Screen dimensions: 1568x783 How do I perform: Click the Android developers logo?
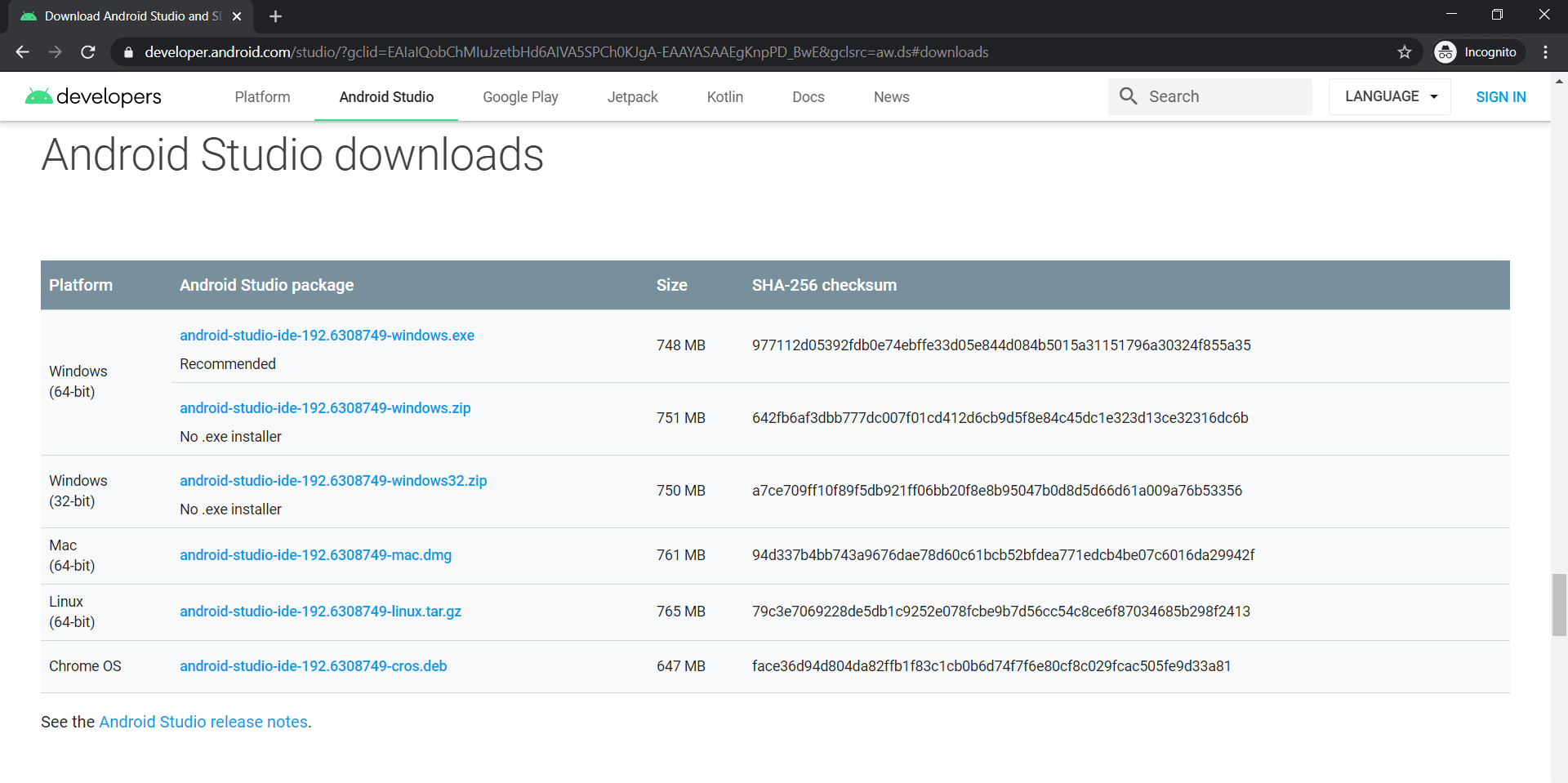point(92,96)
